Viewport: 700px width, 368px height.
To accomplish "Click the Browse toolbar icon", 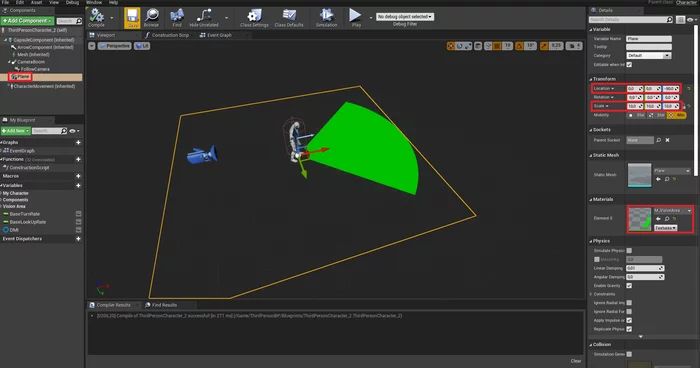I will 151,17.
